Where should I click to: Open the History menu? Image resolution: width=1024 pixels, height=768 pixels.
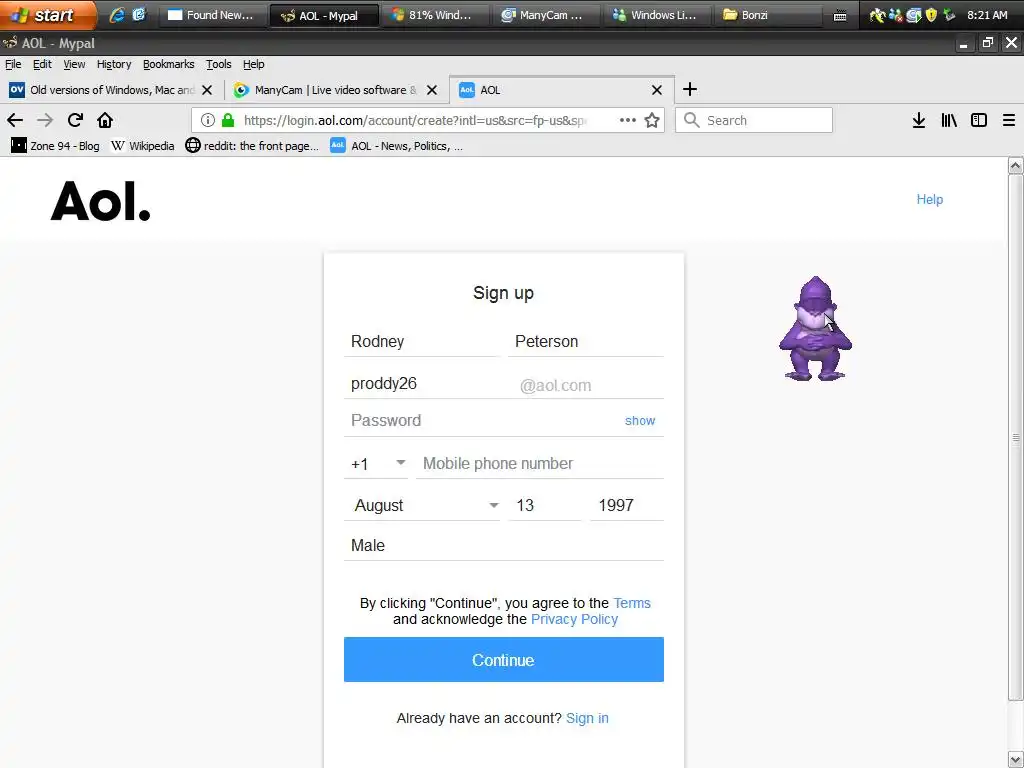[114, 64]
